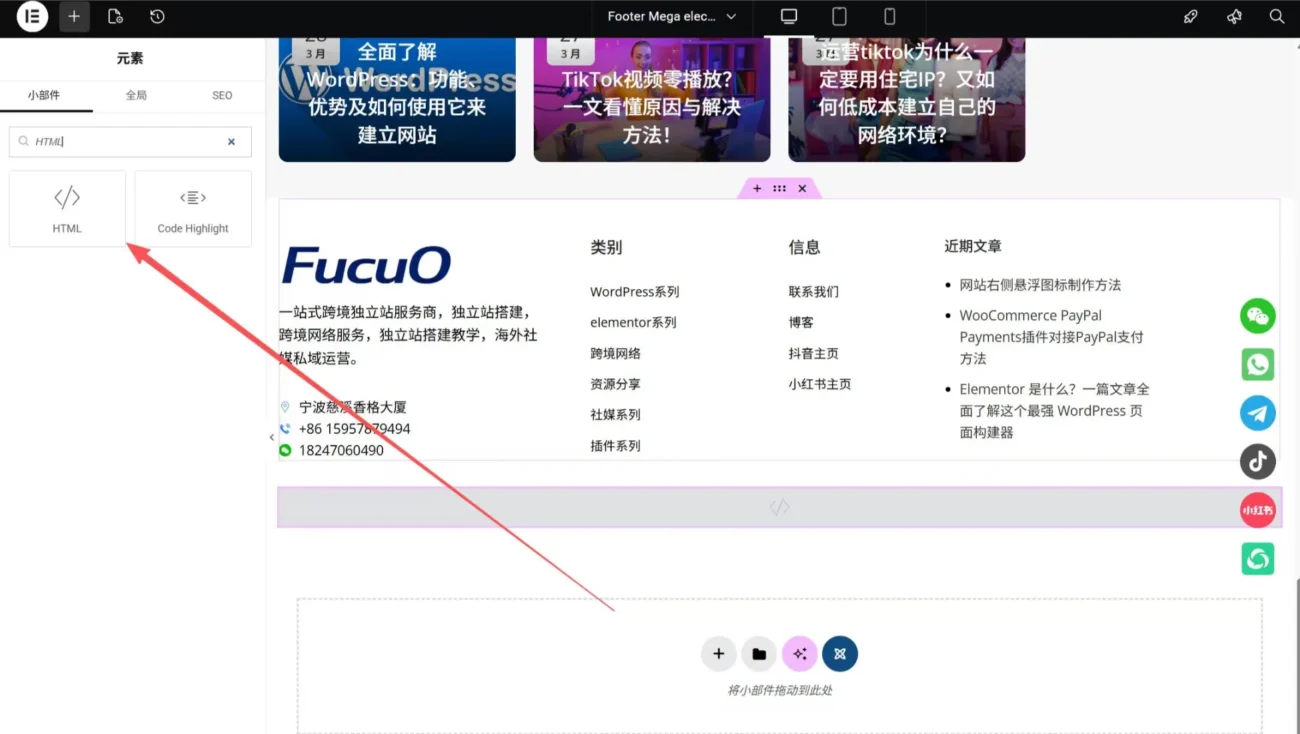Image resolution: width=1300 pixels, height=734 pixels.
Task: Open the Finder search with magnifier icon
Action: (x=1276, y=16)
